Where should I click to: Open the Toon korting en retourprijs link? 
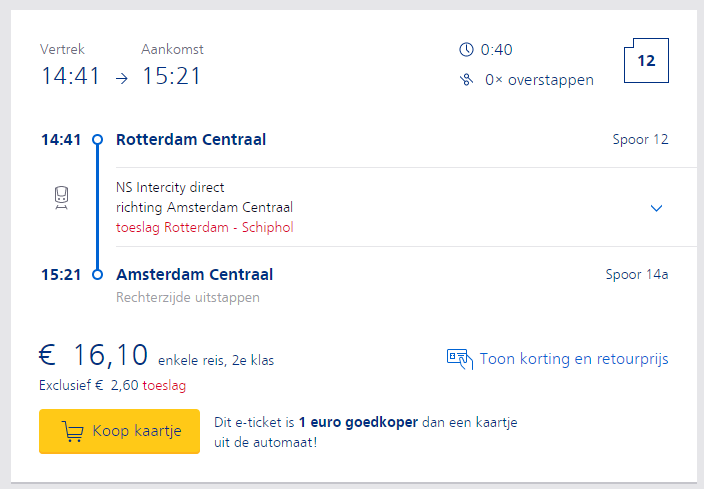[574, 359]
